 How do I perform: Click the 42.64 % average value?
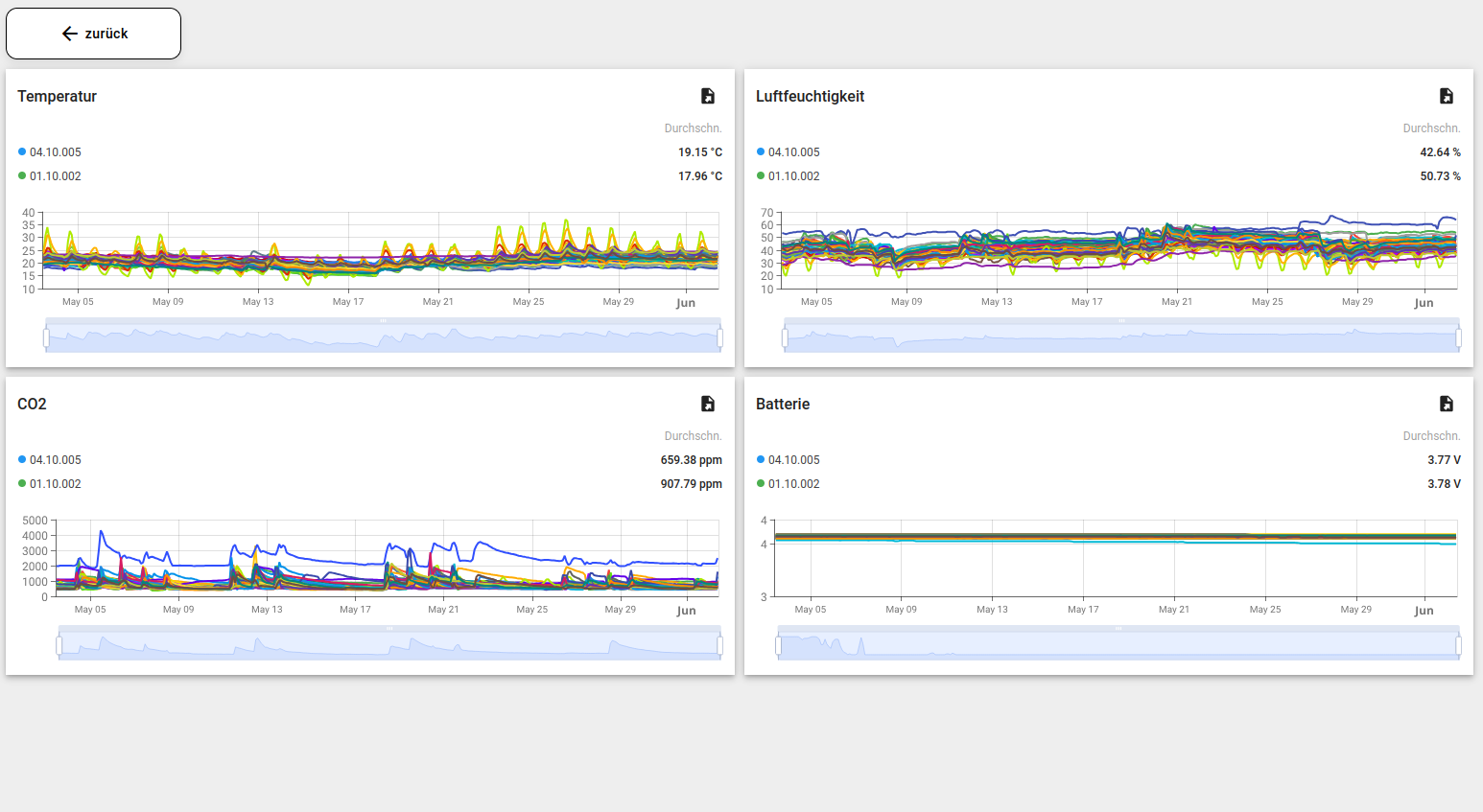click(x=1441, y=152)
